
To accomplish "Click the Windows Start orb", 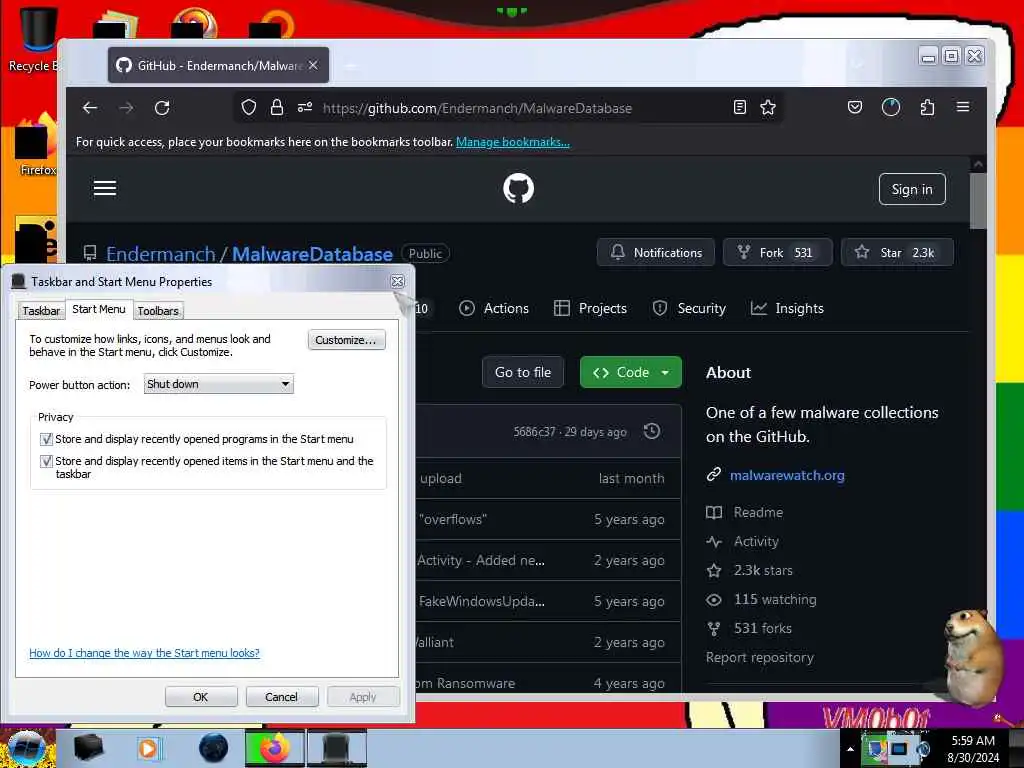I will coord(26,748).
